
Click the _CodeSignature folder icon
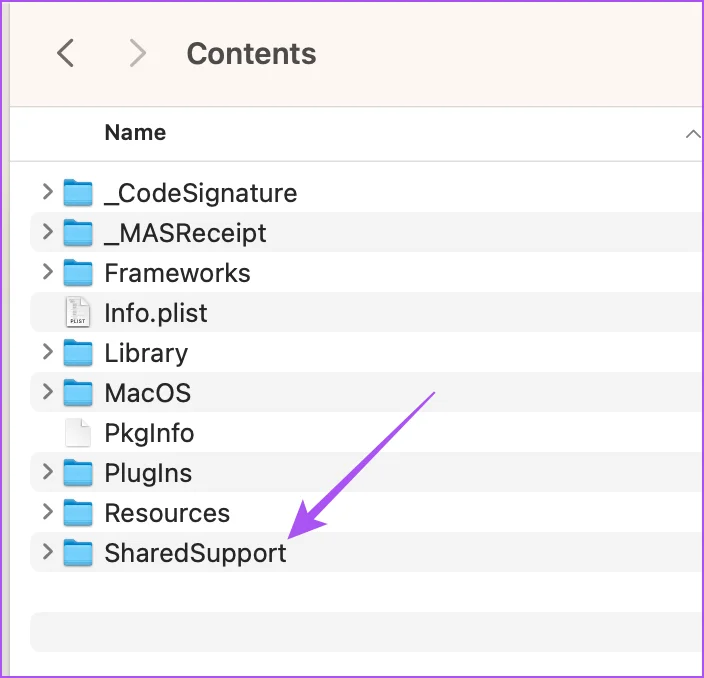[x=78, y=193]
